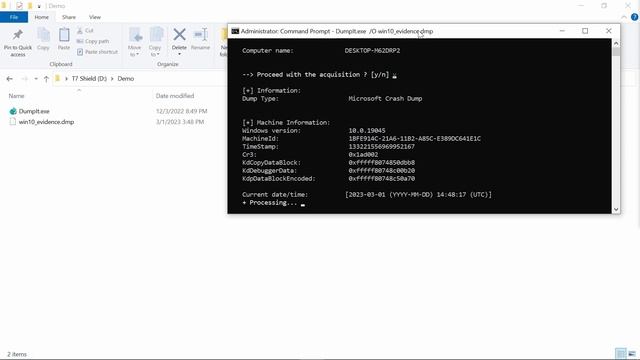The height and width of the screenshot is (360, 640).
Task: Choose Paste shortcut in ribbon
Action: (x=97, y=52)
